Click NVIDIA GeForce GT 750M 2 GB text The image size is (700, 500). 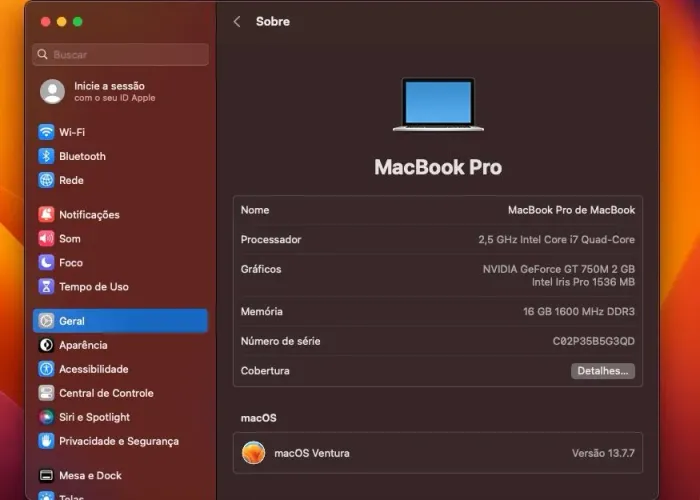click(558, 269)
